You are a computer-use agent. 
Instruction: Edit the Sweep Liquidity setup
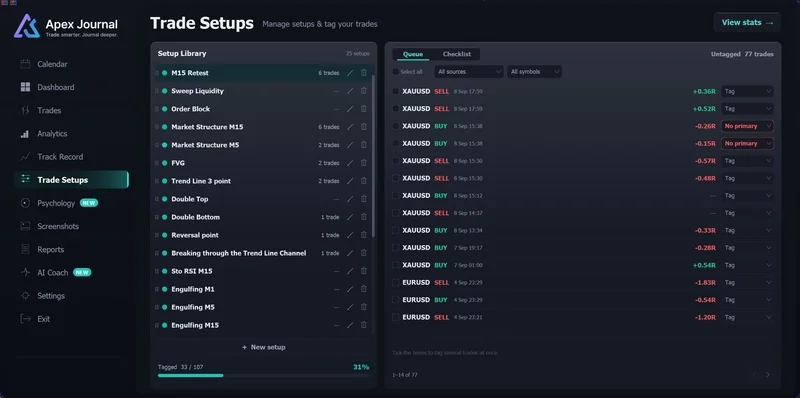coord(350,91)
